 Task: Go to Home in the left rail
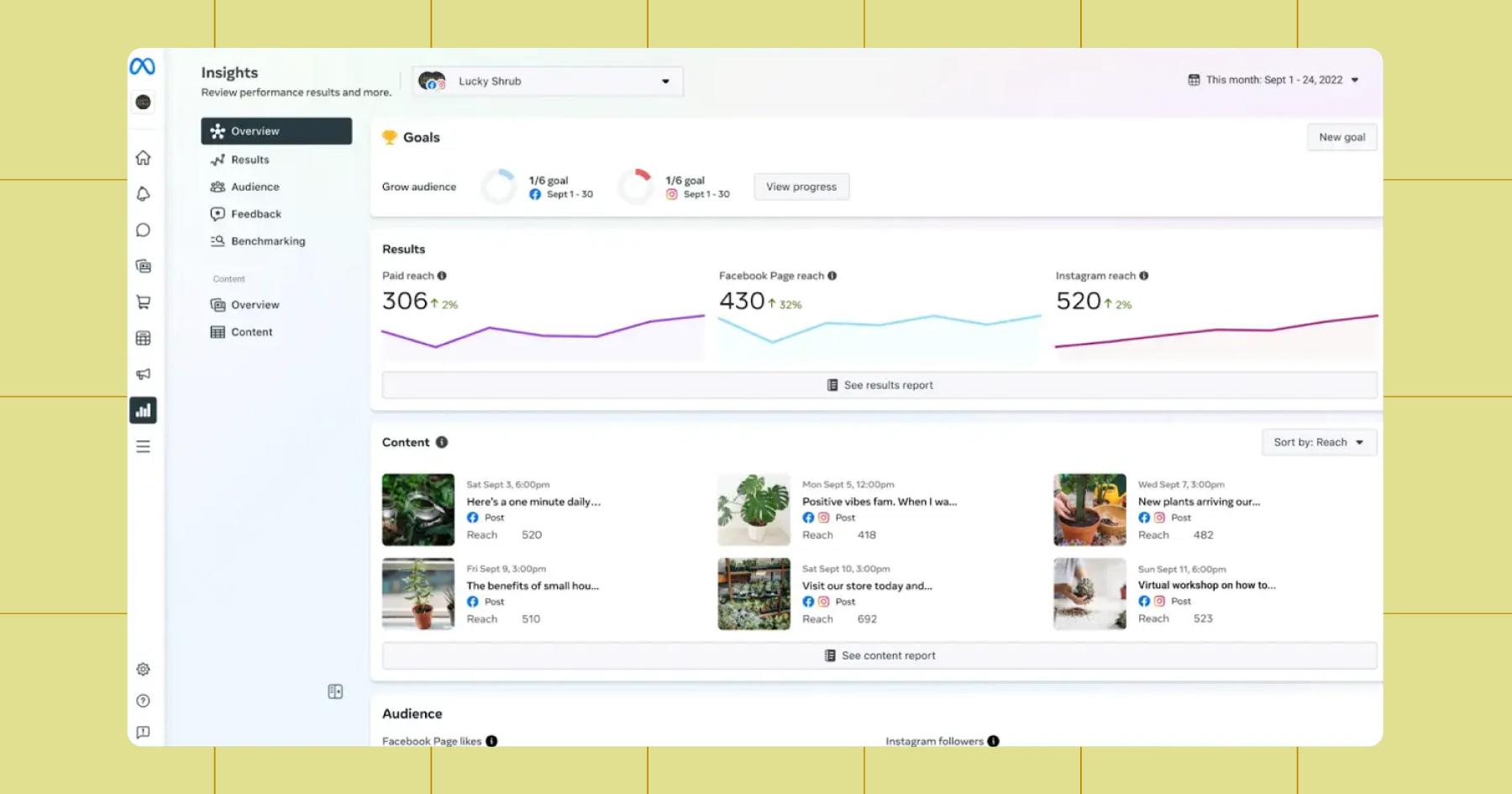[144, 158]
